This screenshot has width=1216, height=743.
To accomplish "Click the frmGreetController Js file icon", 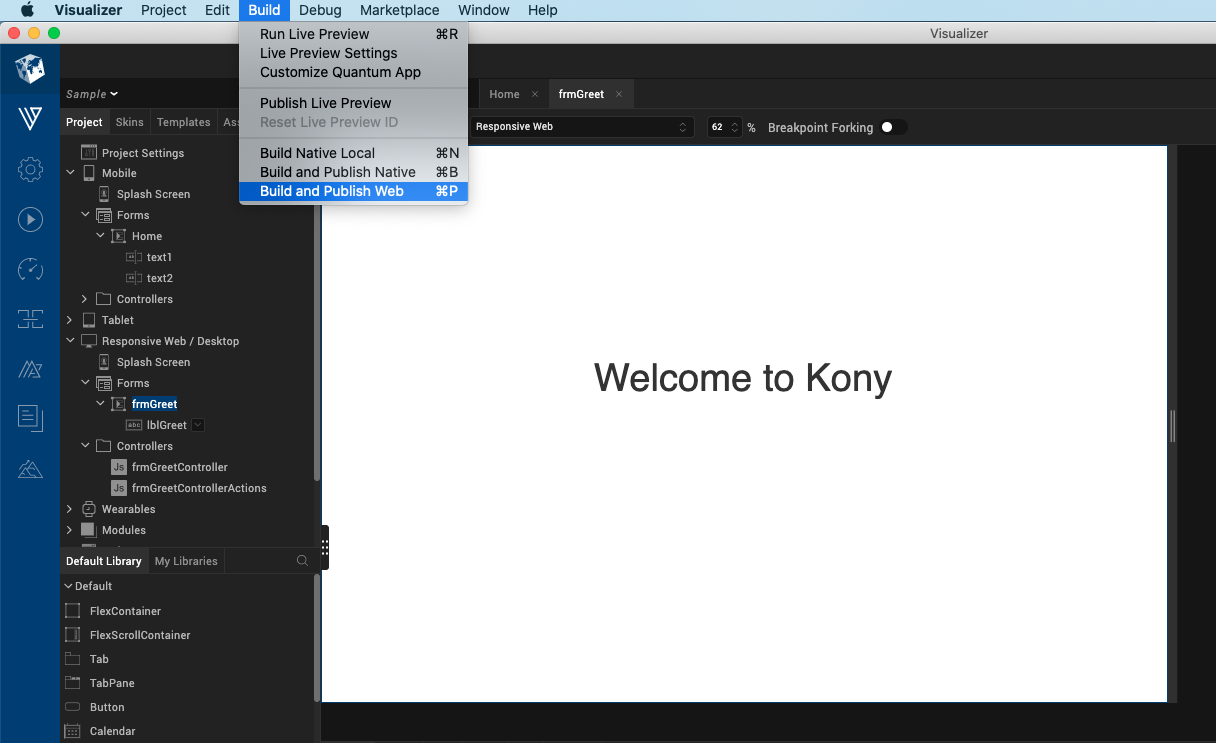I will [119, 467].
